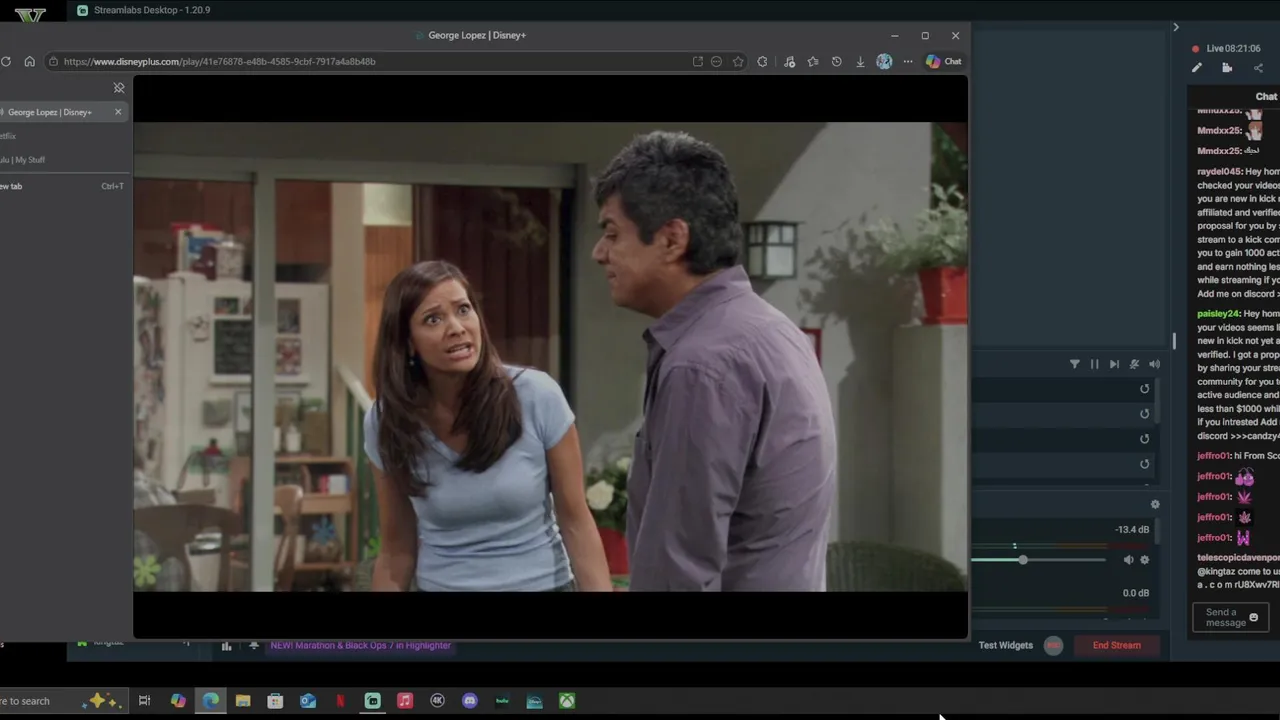Click the third row refresh icon
Viewport: 1280px width, 720px height.
point(1145,439)
